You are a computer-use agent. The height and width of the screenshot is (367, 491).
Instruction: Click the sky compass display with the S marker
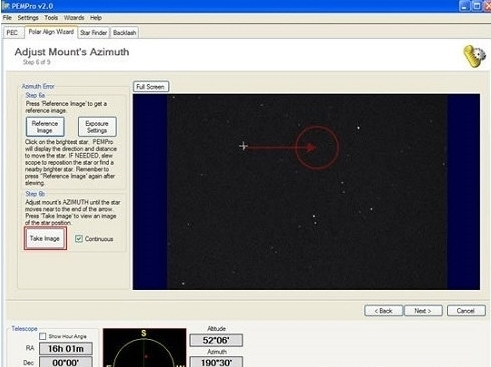145,348
